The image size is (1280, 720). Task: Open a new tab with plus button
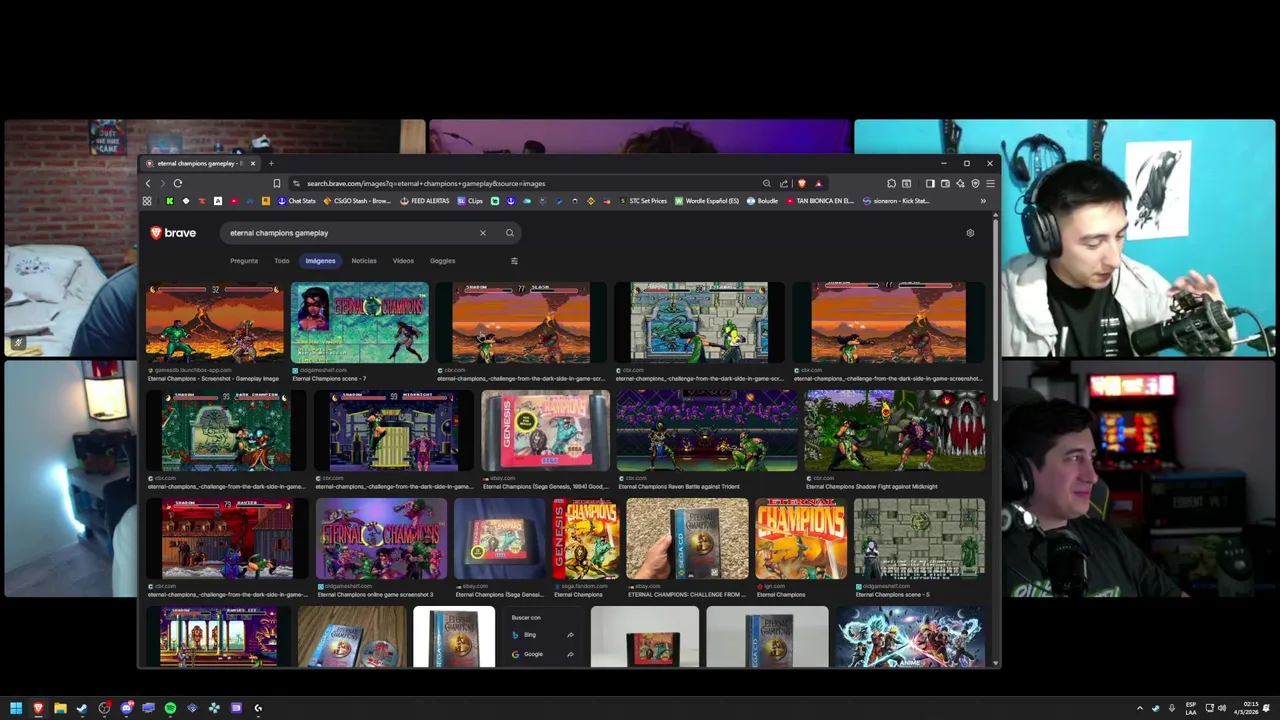(271, 163)
